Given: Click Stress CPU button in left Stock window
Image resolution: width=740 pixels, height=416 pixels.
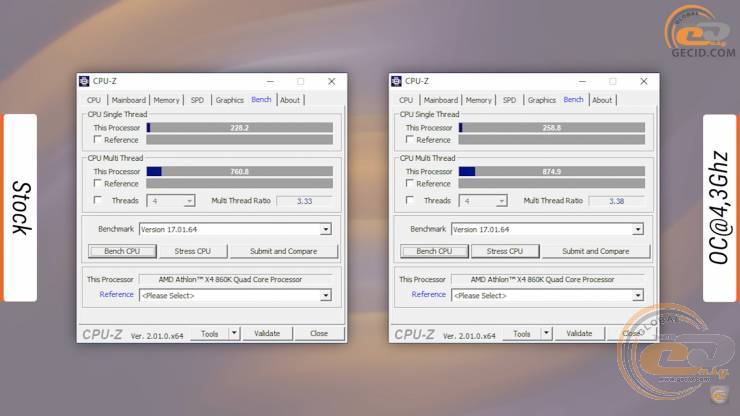Looking at the screenshot, I should click(x=193, y=251).
